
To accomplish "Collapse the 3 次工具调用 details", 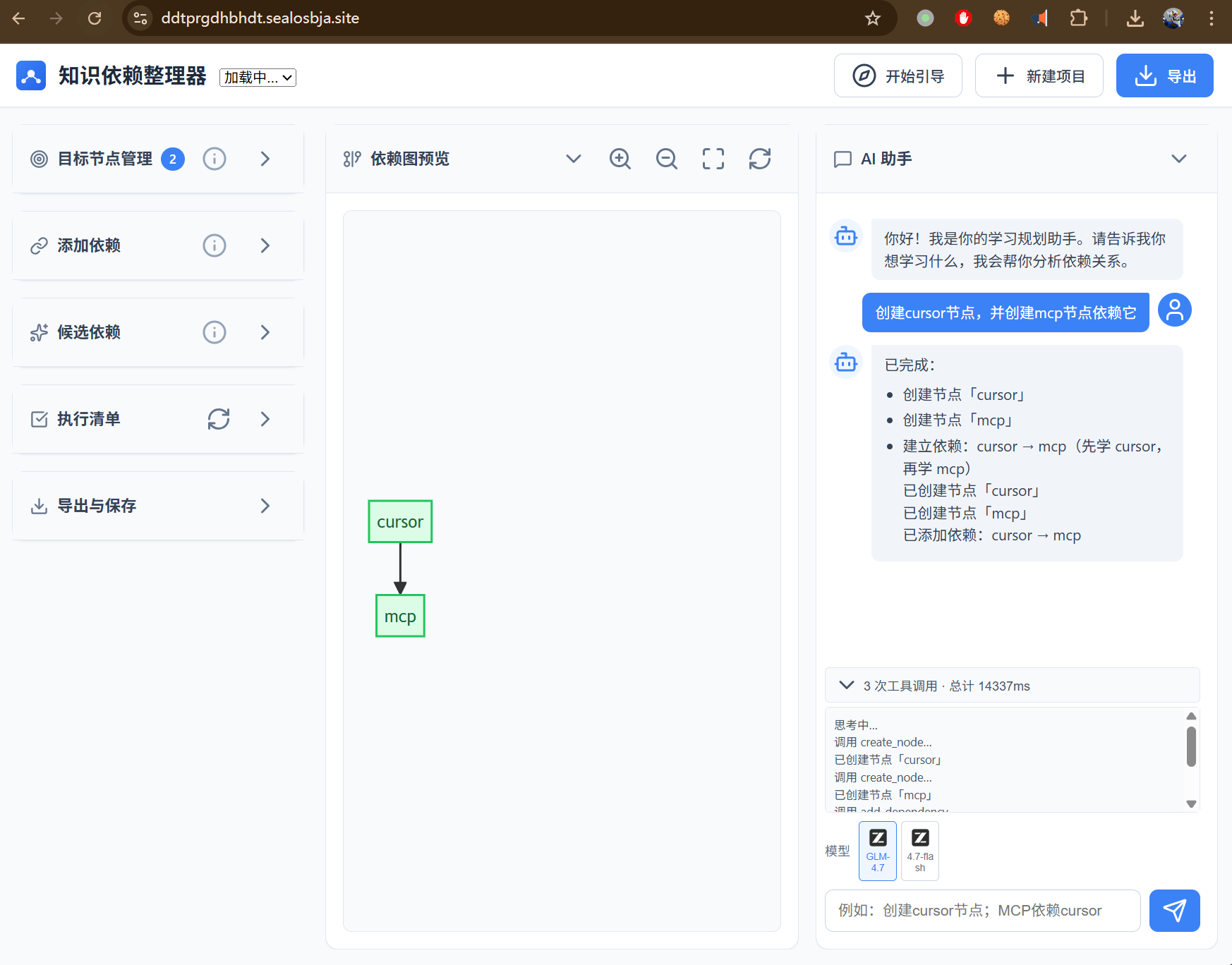I will tap(845, 685).
